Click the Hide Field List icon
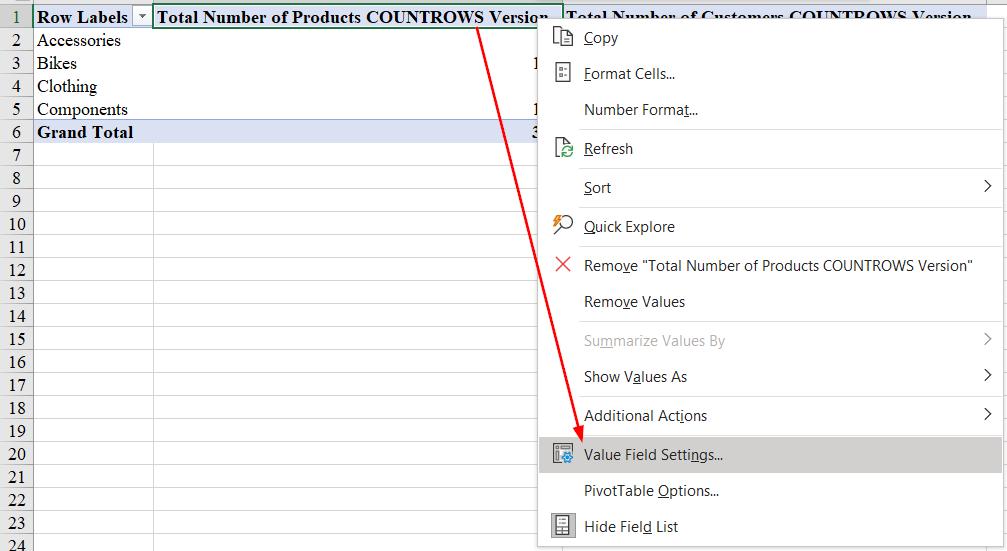This screenshot has height=551, width=1007. (x=563, y=526)
